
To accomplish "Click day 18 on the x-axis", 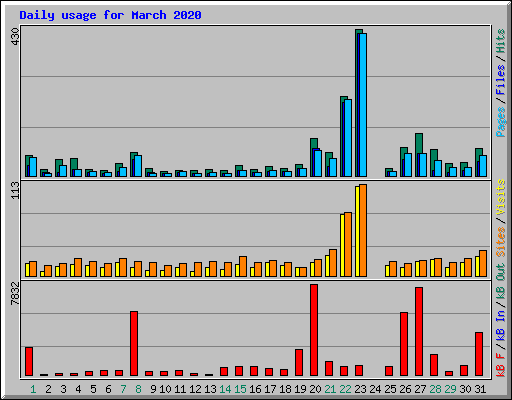I will click(285, 389).
